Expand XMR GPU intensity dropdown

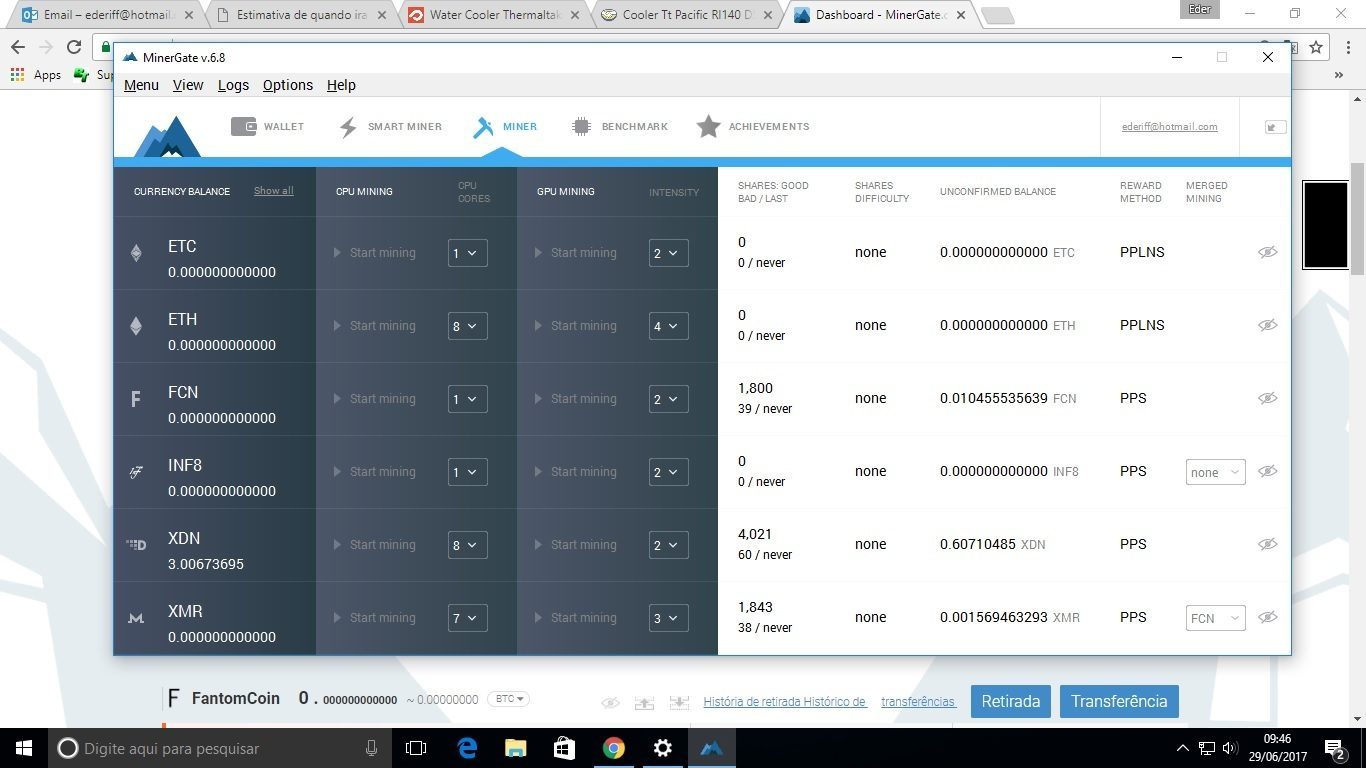[x=668, y=618]
